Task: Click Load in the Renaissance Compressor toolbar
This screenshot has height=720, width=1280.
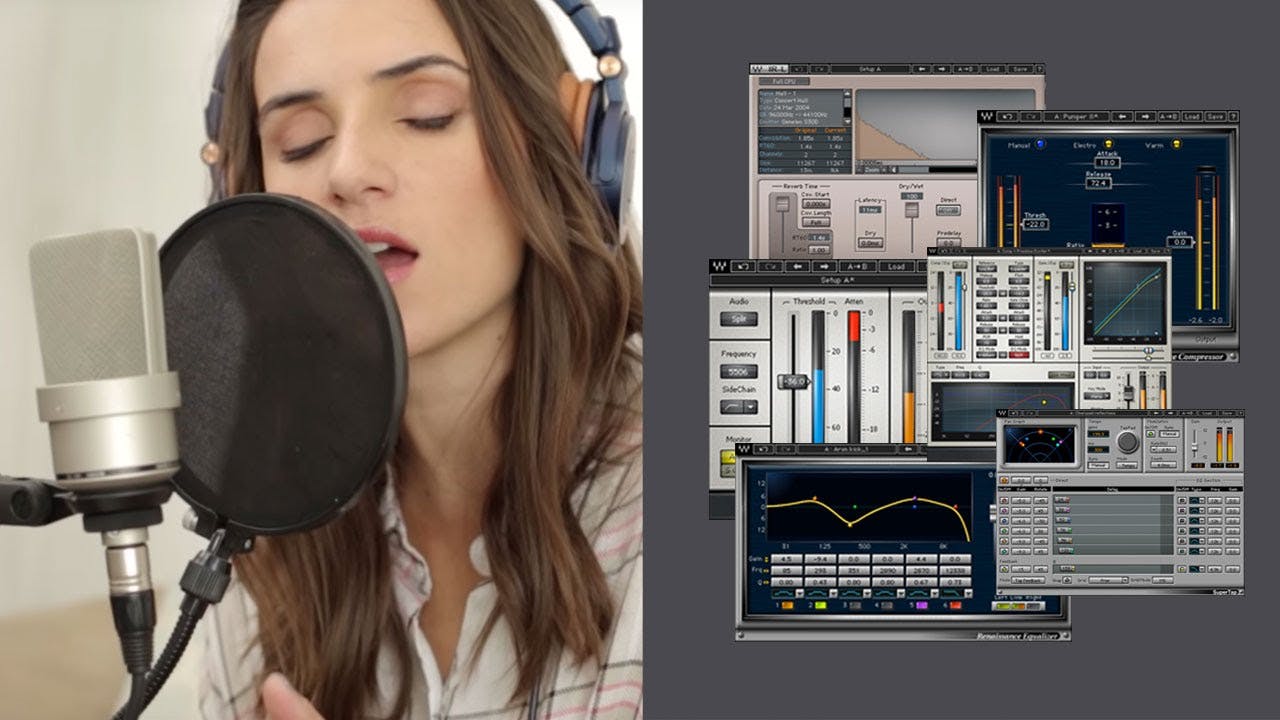Action: coord(1192,116)
